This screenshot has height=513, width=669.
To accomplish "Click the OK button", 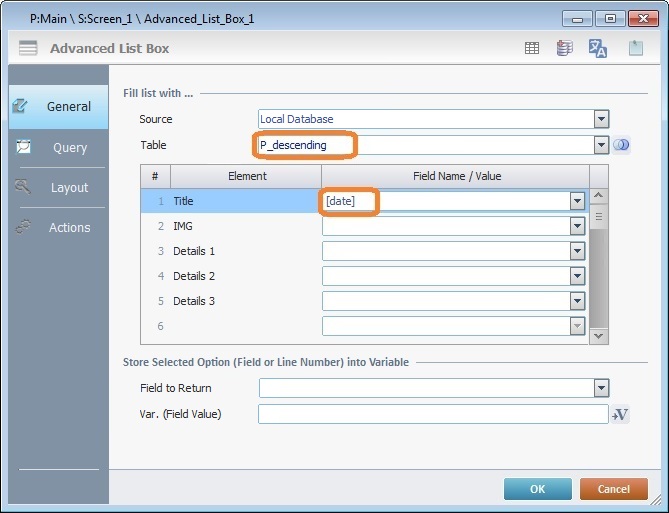I will (x=537, y=489).
